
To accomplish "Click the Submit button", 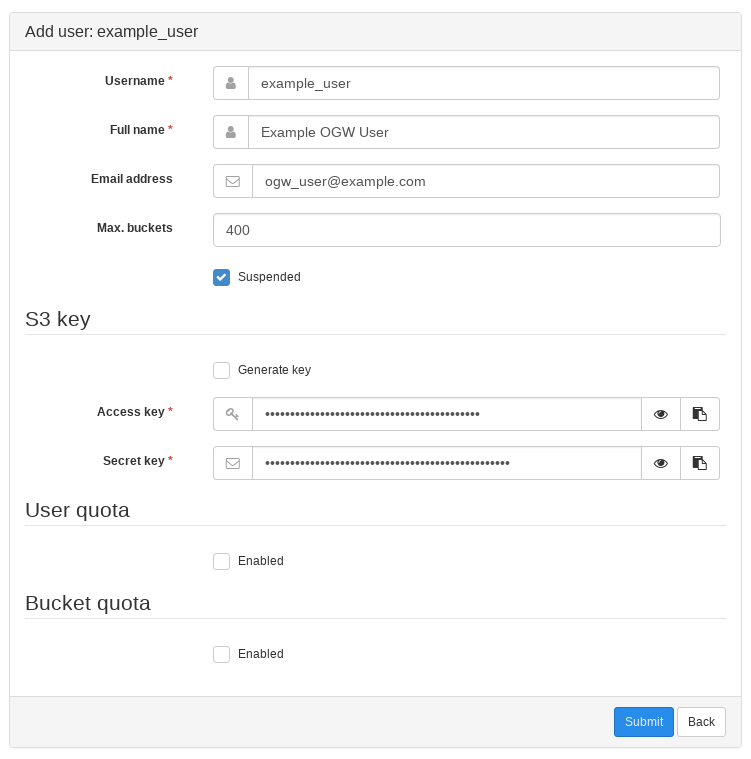I will (643, 722).
